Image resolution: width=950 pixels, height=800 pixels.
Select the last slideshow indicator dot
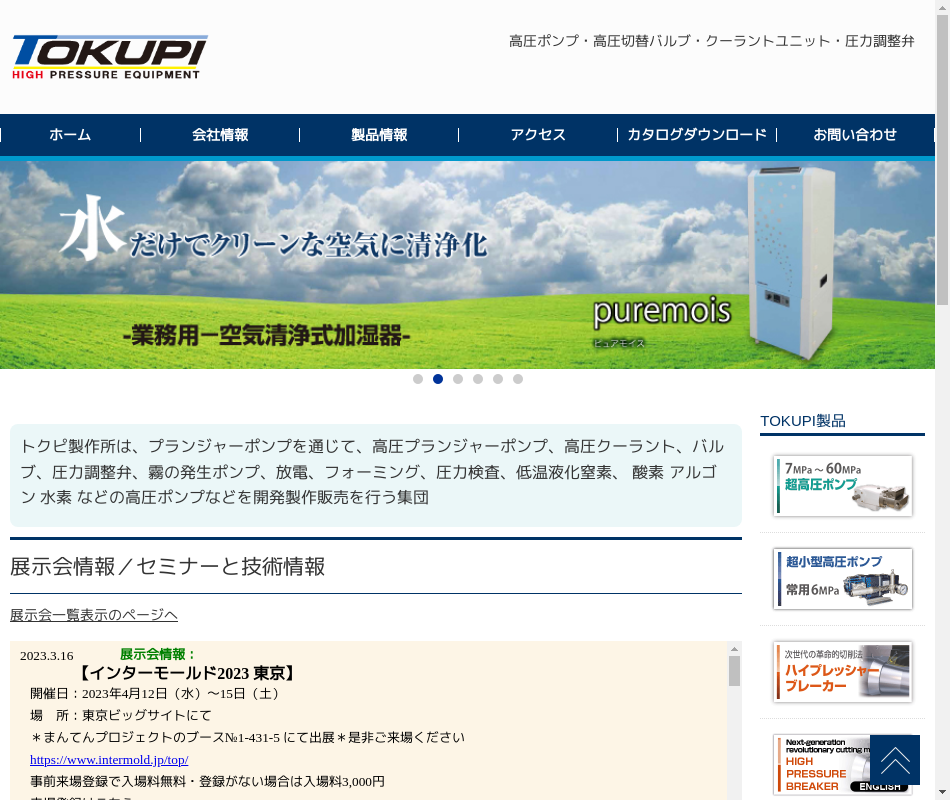click(x=518, y=379)
